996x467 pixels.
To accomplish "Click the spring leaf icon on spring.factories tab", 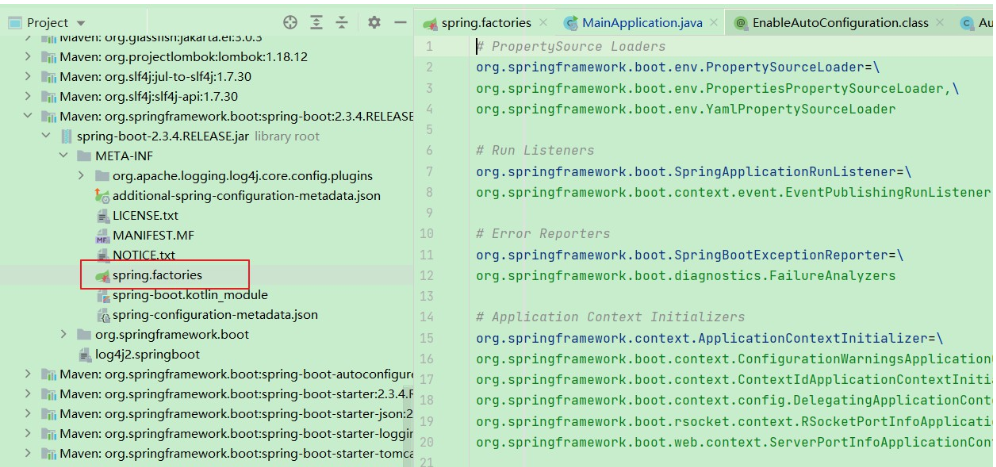I will pyautogui.click(x=431, y=24).
